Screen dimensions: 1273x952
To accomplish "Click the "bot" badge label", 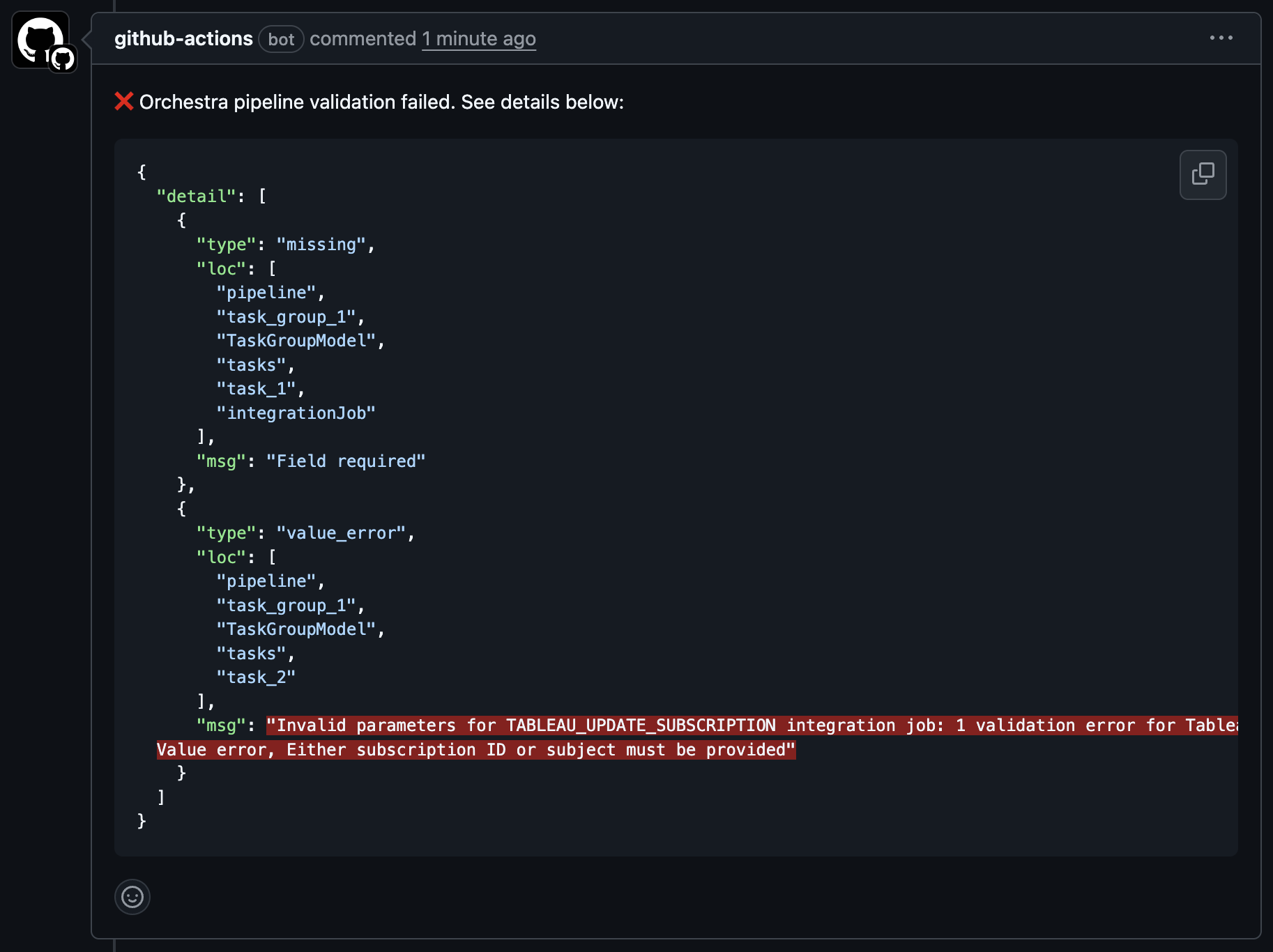I will click(281, 40).
